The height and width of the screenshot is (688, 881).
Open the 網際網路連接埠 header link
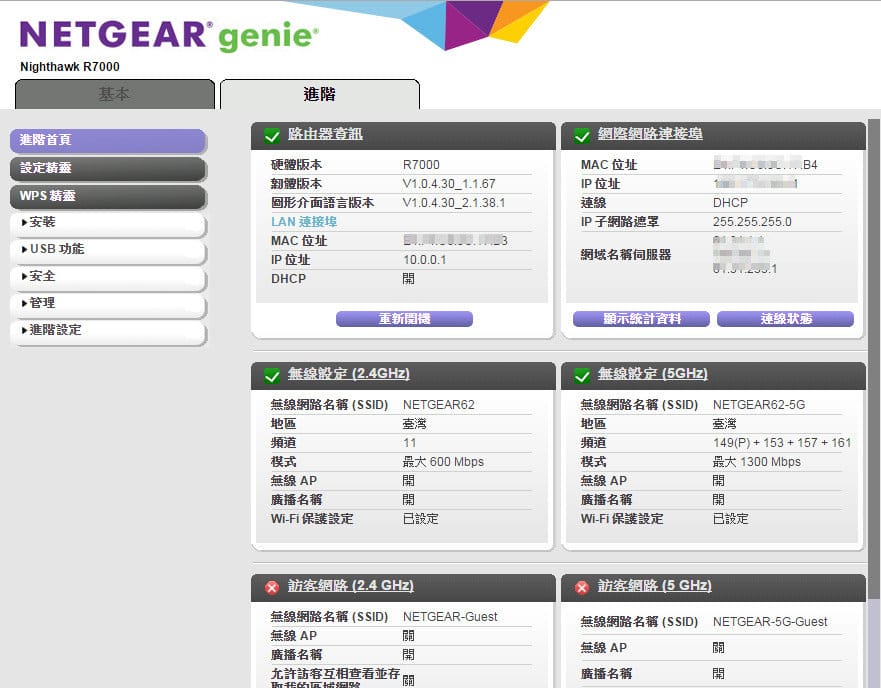pos(650,134)
